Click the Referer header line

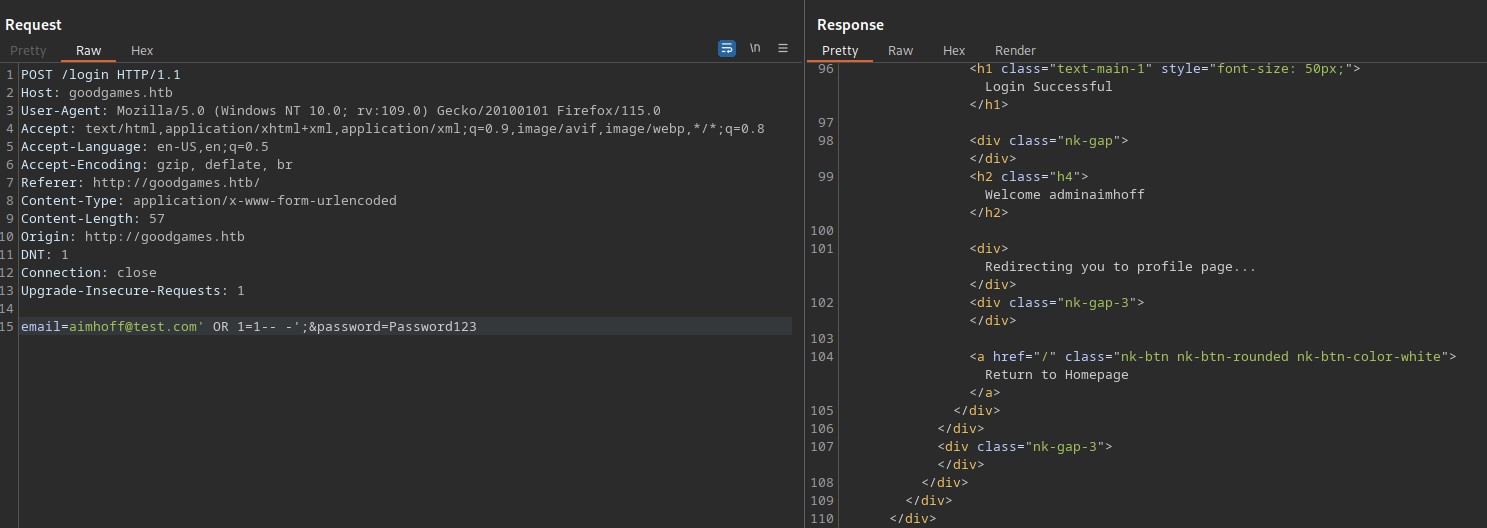(141, 183)
